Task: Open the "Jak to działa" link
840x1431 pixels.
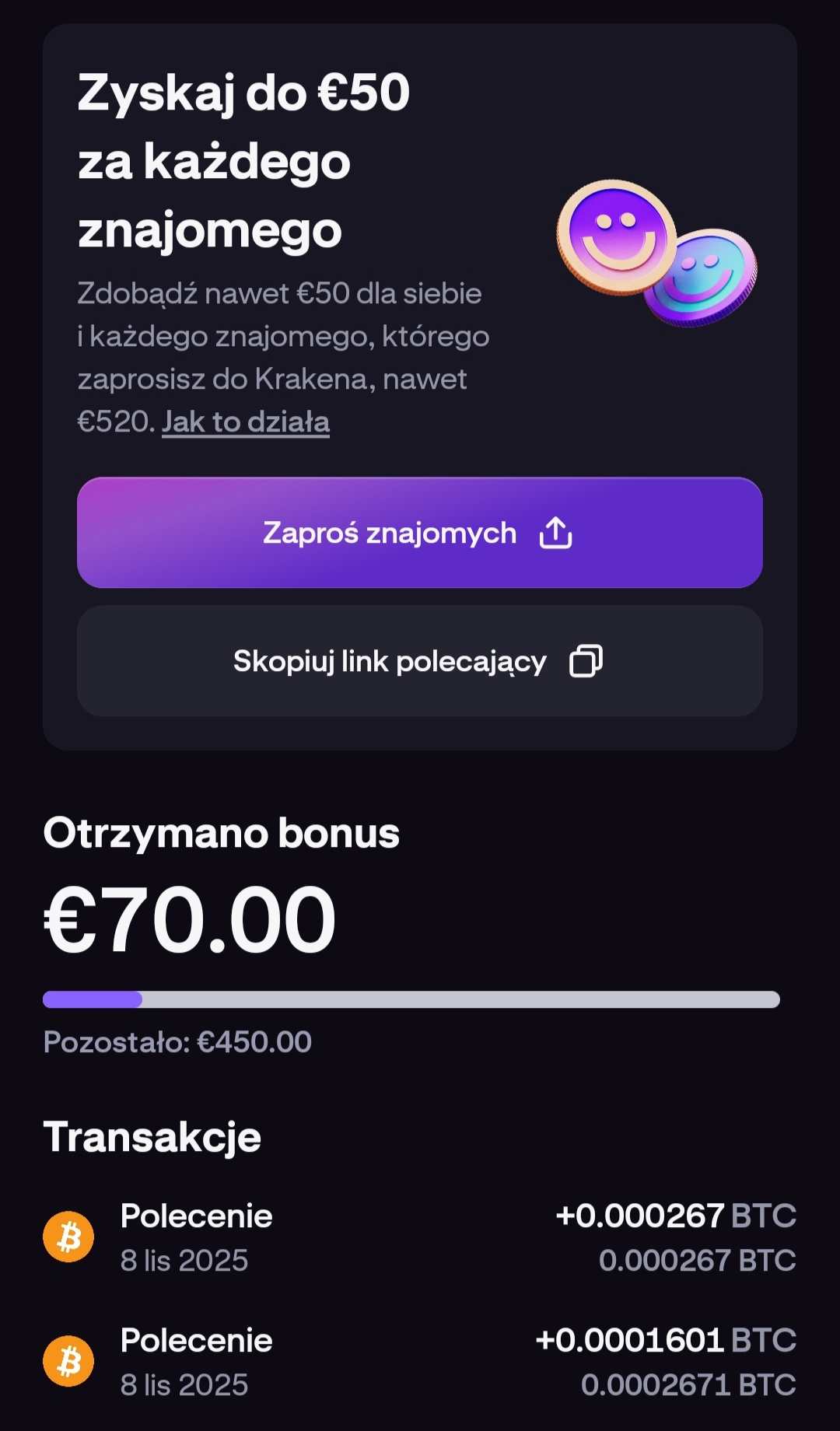Action: pos(246,422)
